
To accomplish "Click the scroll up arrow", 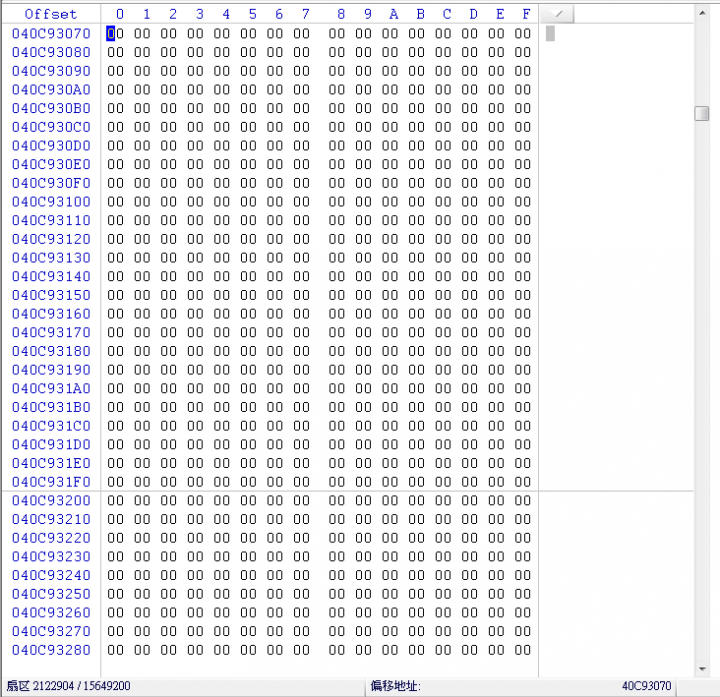I will click(x=702, y=13).
